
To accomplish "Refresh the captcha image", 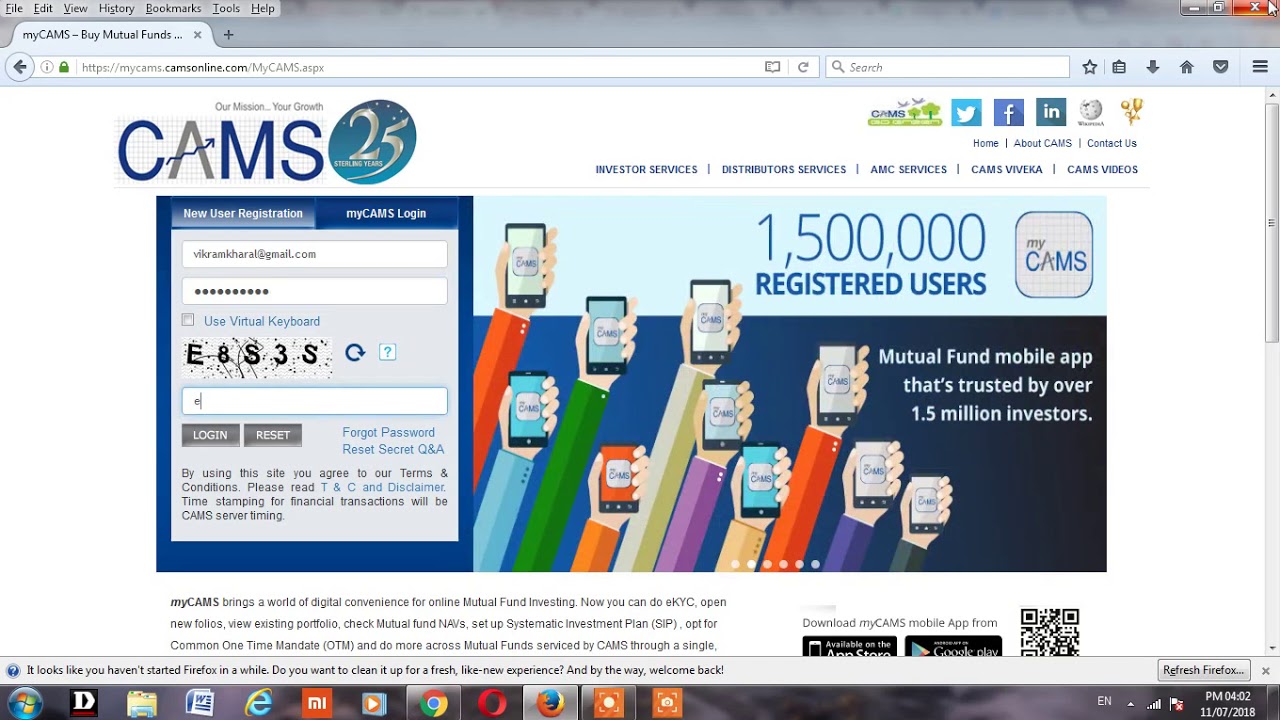I will click(355, 352).
